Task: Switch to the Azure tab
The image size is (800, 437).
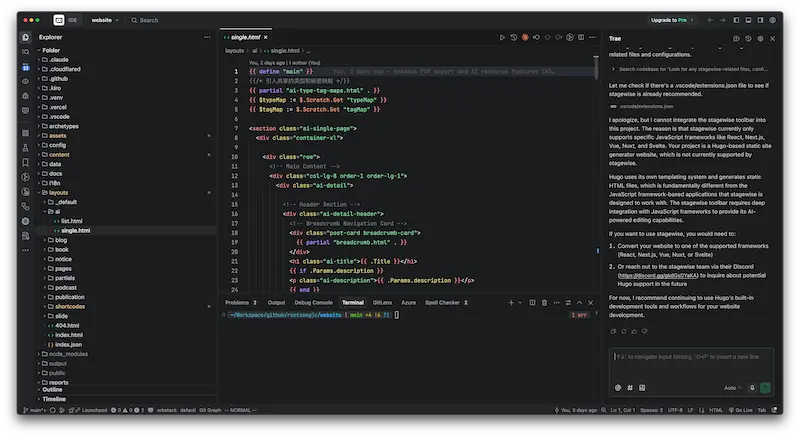Action: click(408, 302)
